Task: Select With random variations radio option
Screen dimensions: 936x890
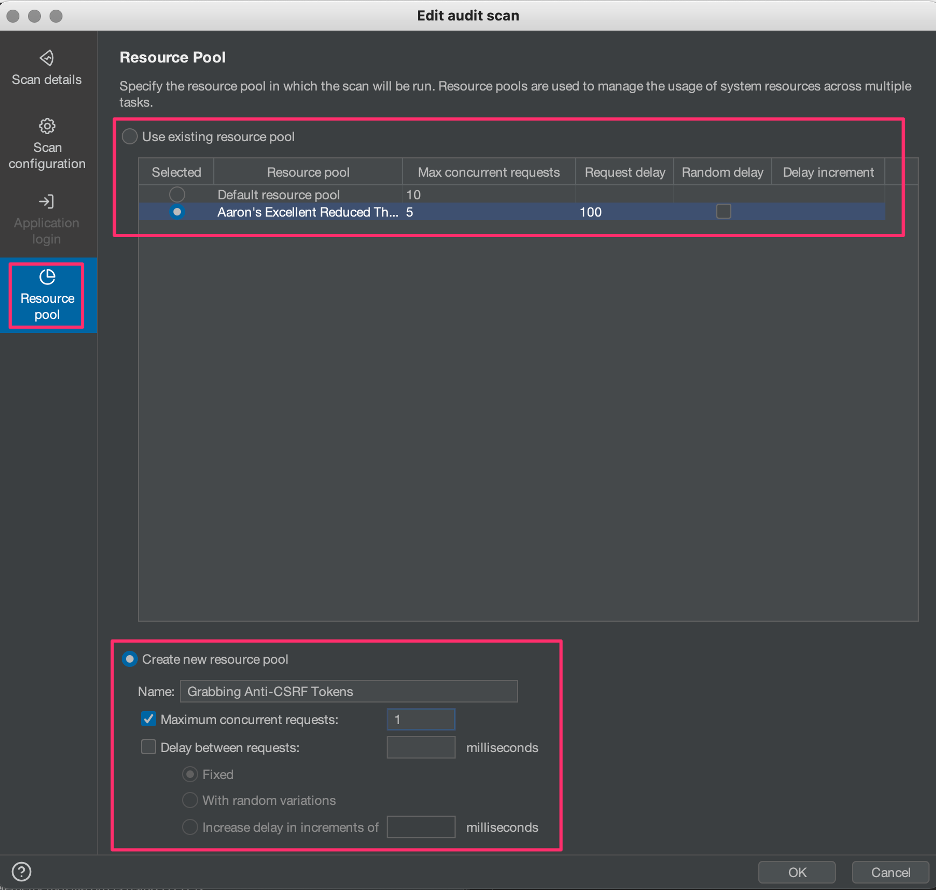Action: coord(190,800)
